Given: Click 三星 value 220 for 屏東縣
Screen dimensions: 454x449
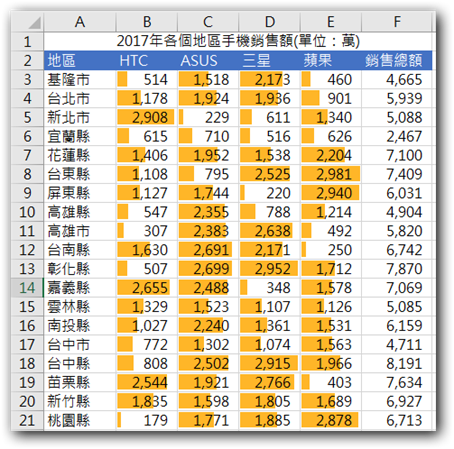Looking at the screenshot, I should tap(269, 193).
